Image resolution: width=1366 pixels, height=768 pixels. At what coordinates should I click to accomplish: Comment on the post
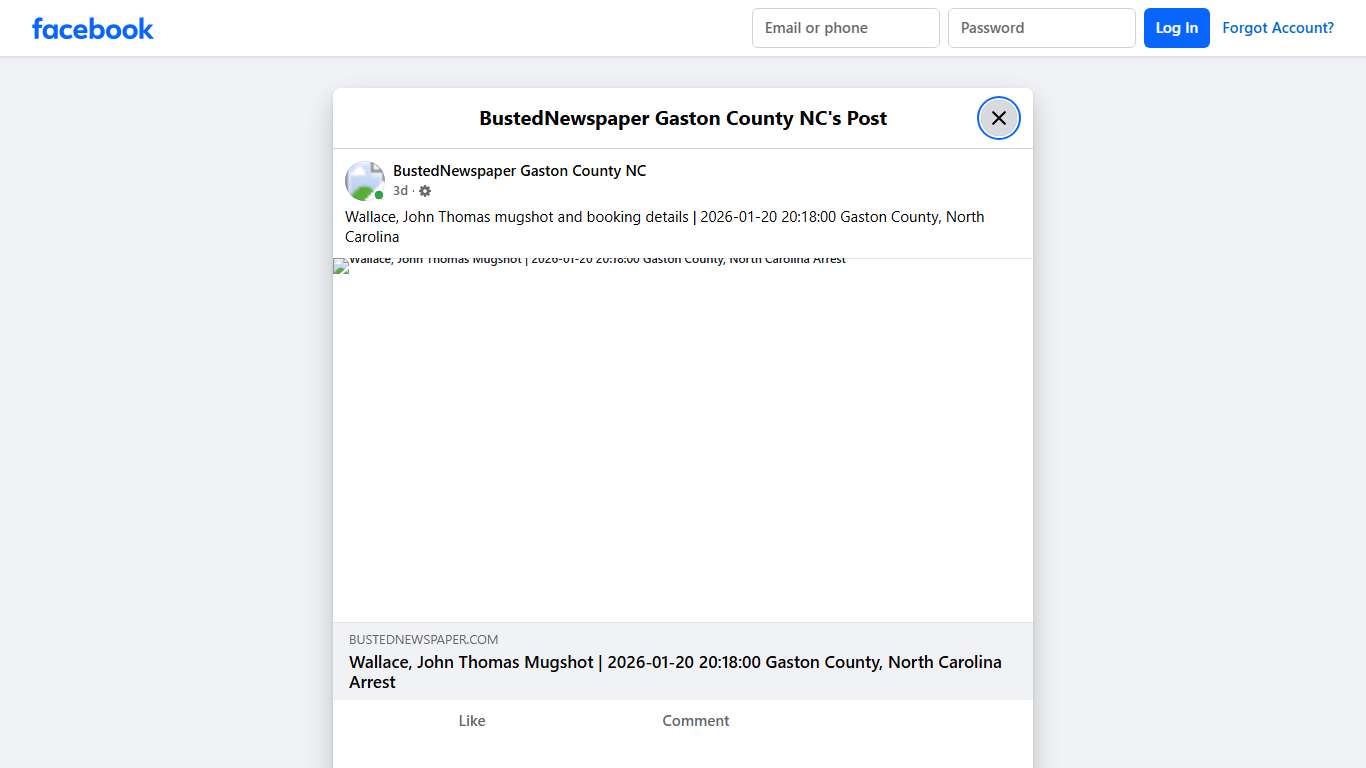tap(695, 720)
